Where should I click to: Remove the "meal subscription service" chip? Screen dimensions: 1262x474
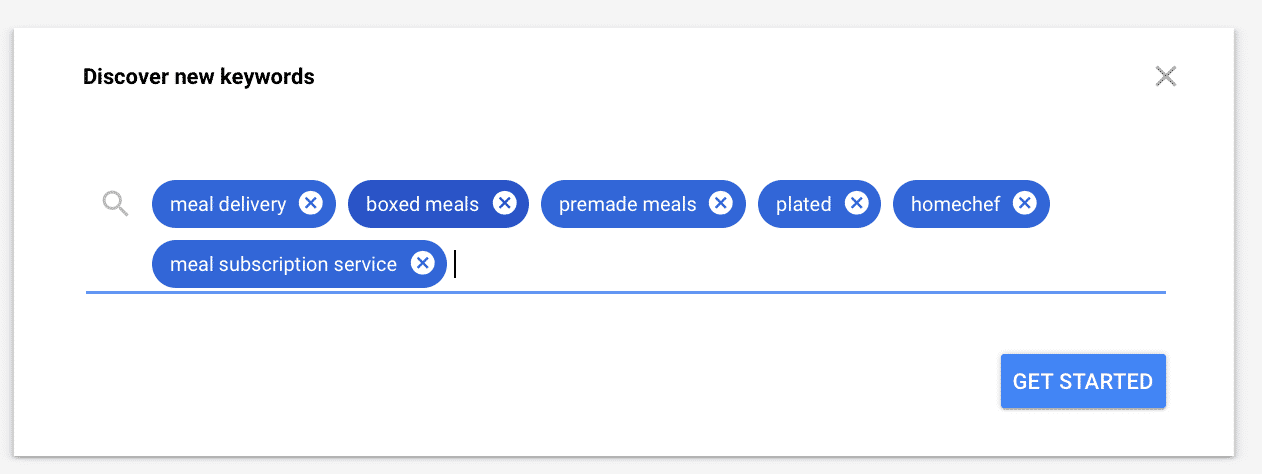click(422, 264)
